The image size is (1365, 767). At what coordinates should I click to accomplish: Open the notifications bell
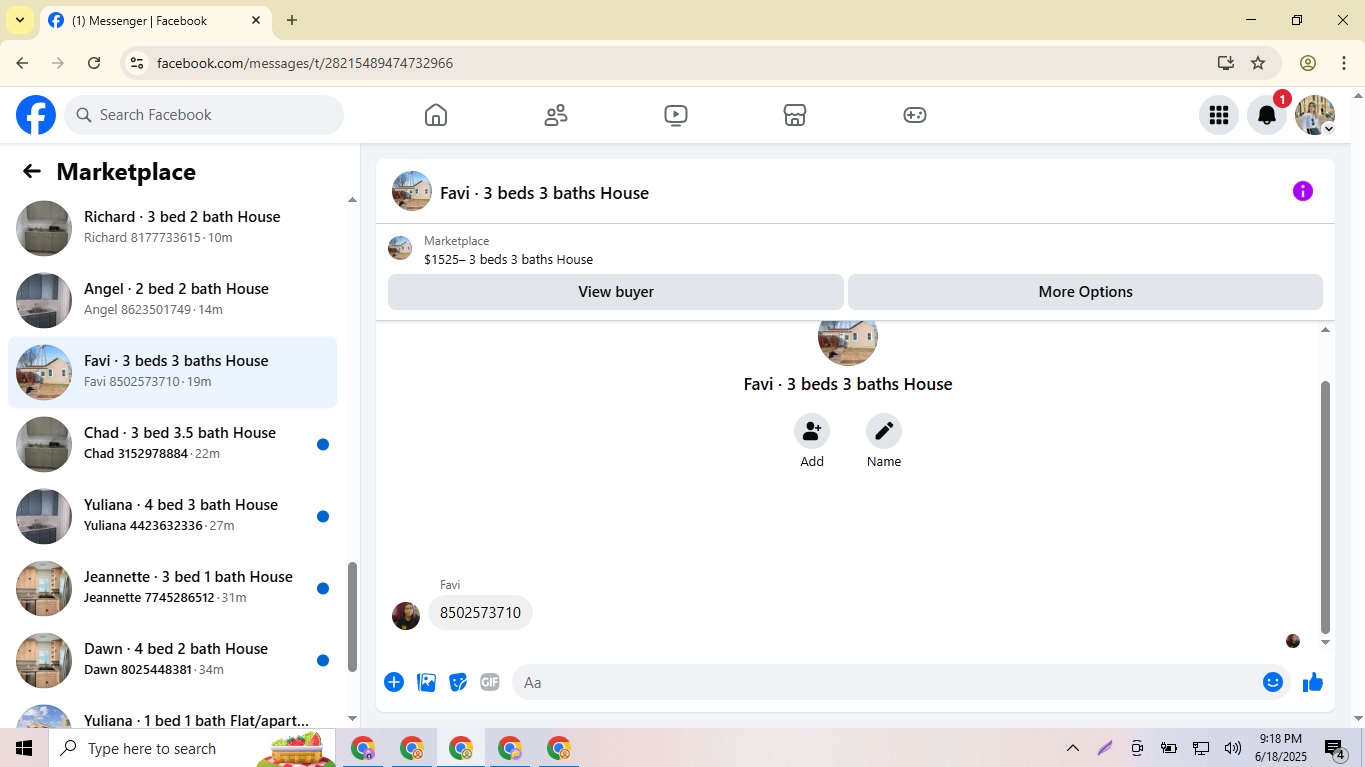1266,115
